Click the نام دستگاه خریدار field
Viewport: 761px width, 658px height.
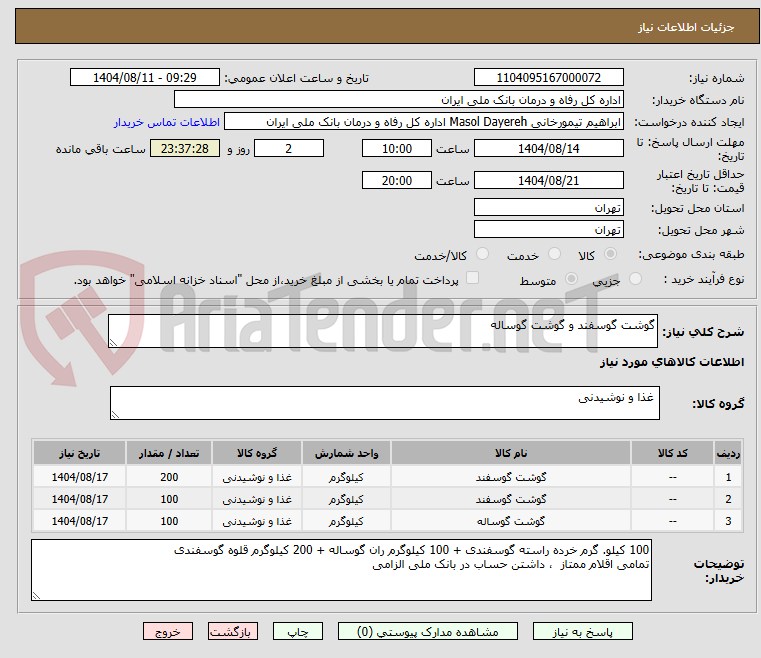(398, 100)
